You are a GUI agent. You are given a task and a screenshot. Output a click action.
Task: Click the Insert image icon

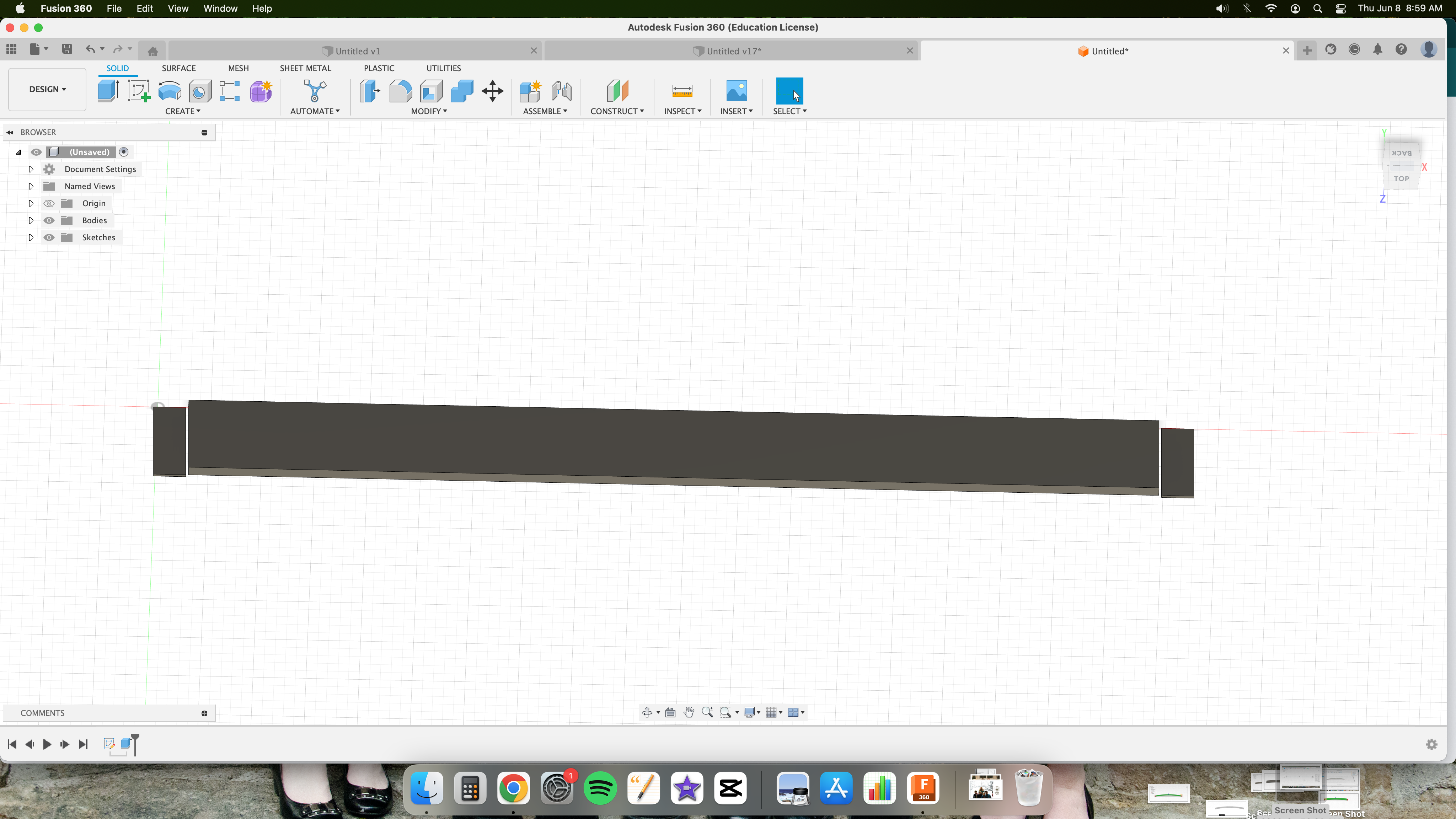[x=736, y=91]
